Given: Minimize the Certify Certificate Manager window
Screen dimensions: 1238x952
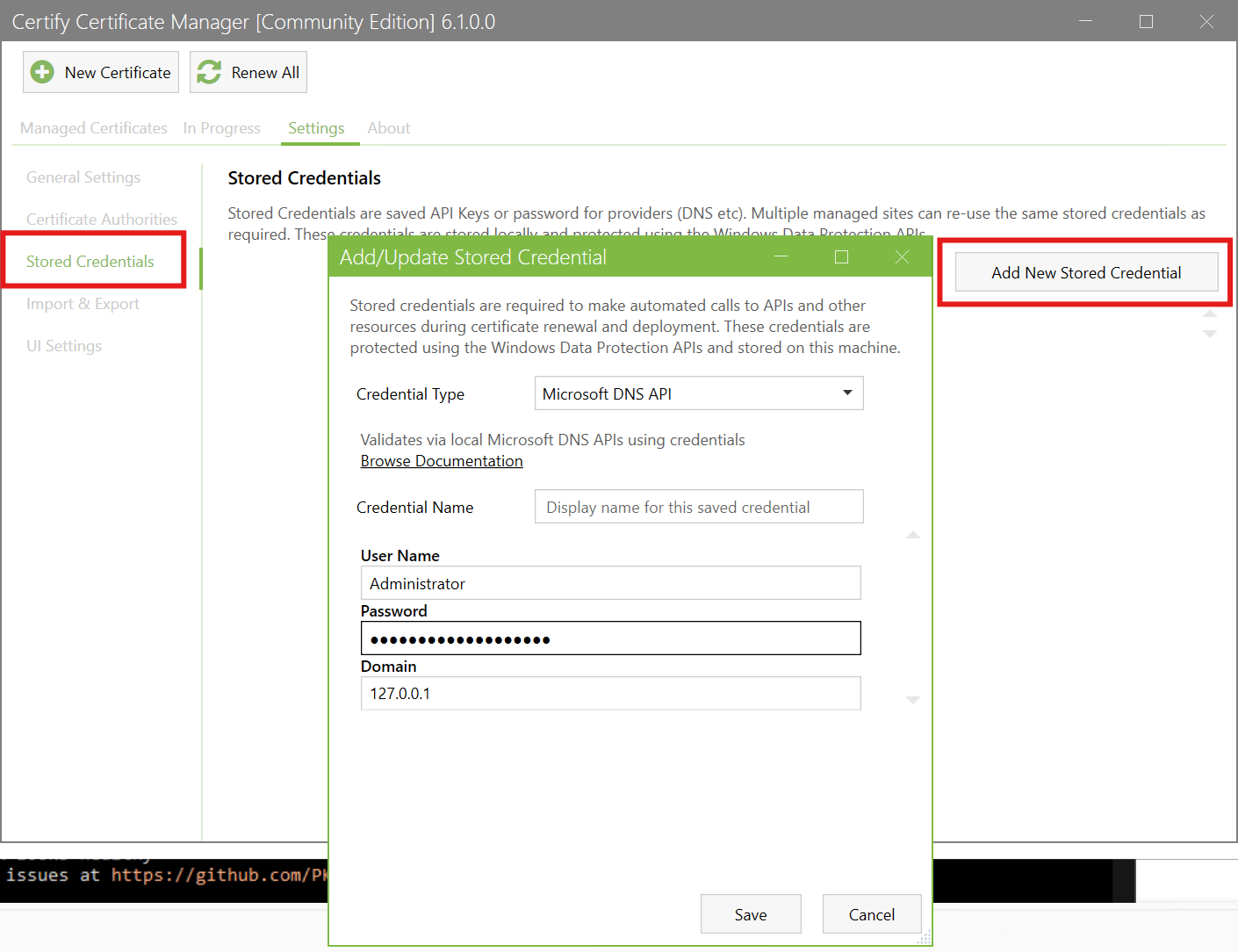Looking at the screenshot, I should coord(1085,21).
